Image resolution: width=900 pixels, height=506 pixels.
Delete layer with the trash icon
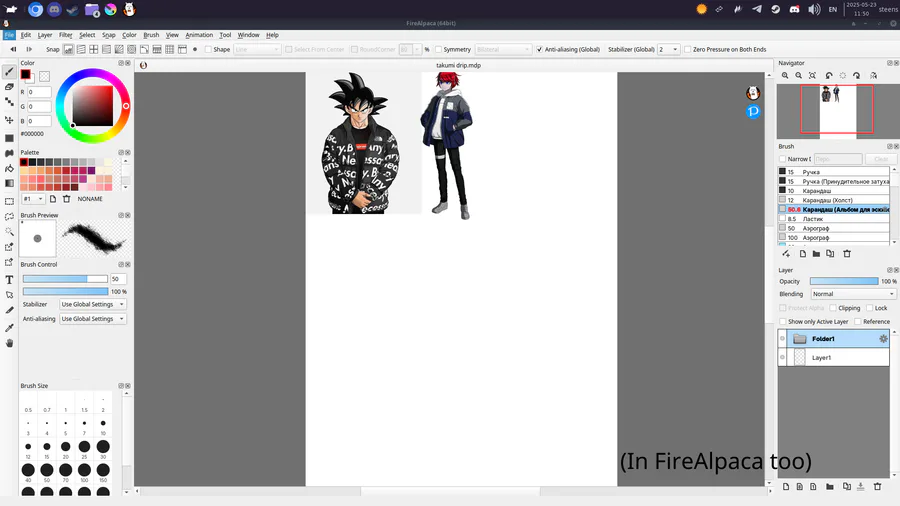pyautogui.click(x=877, y=486)
